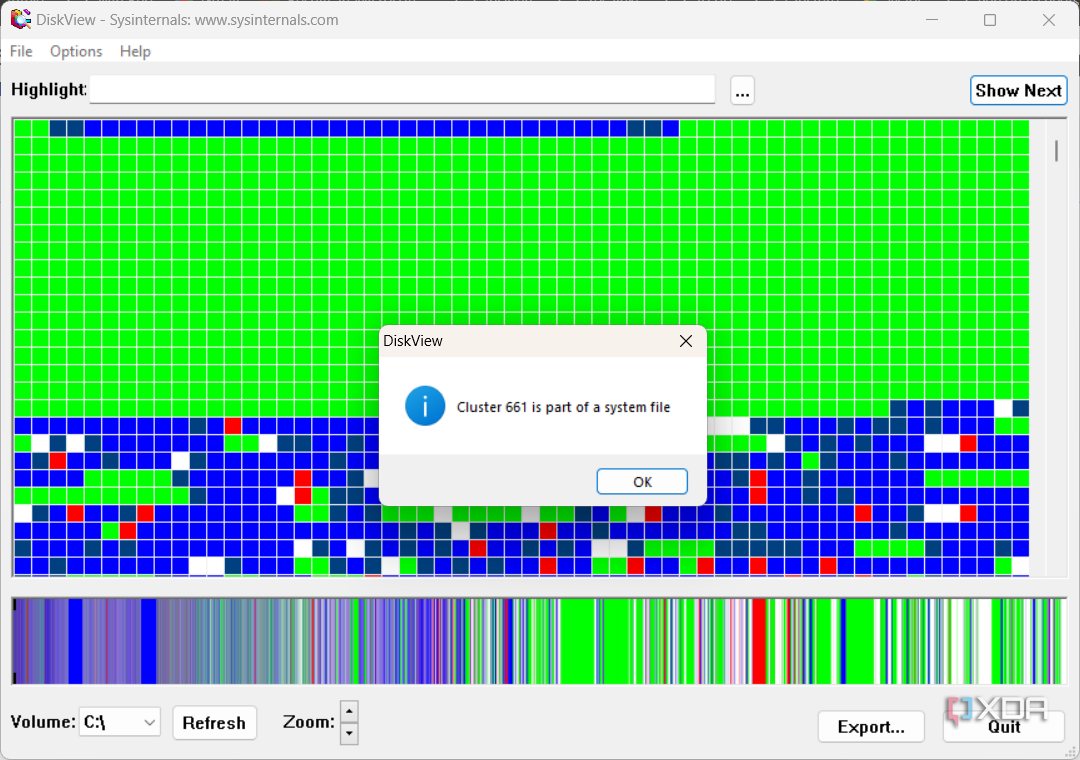Viewport: 1080px width, 760px height.
Task: Click the blue information icon in dialog
Action: [x=425, y=406]
